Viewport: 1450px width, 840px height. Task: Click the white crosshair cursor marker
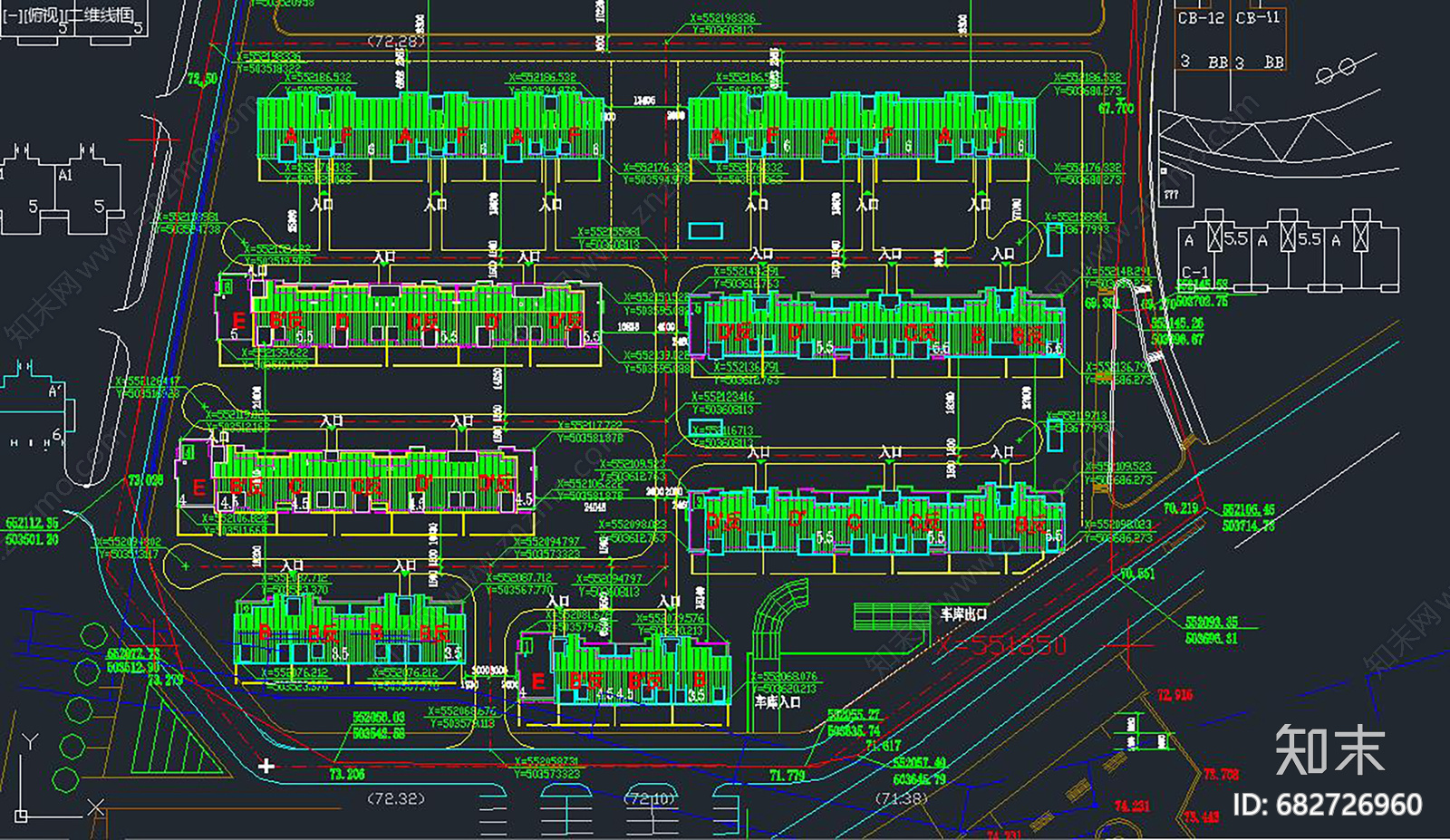tap(266, 767)
